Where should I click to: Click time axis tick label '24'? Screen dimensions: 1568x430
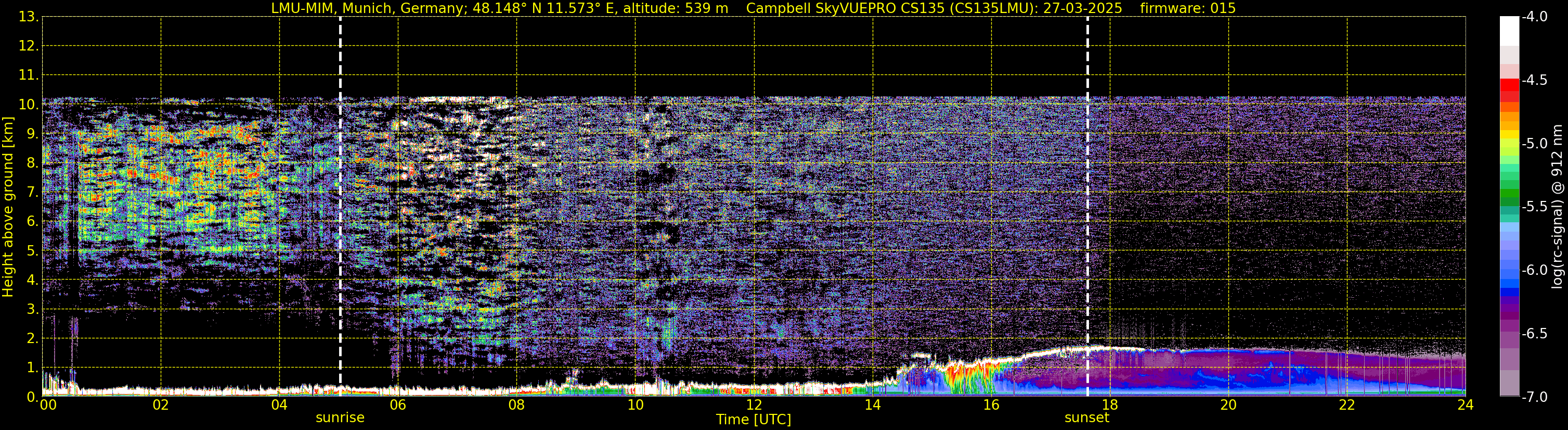click(1465, 405)
